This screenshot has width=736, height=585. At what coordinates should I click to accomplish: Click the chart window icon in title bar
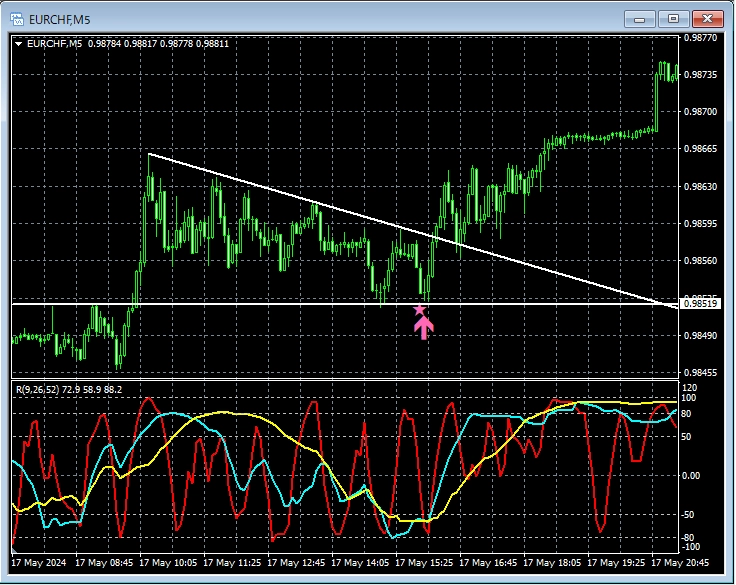click(x=16, y=17)
